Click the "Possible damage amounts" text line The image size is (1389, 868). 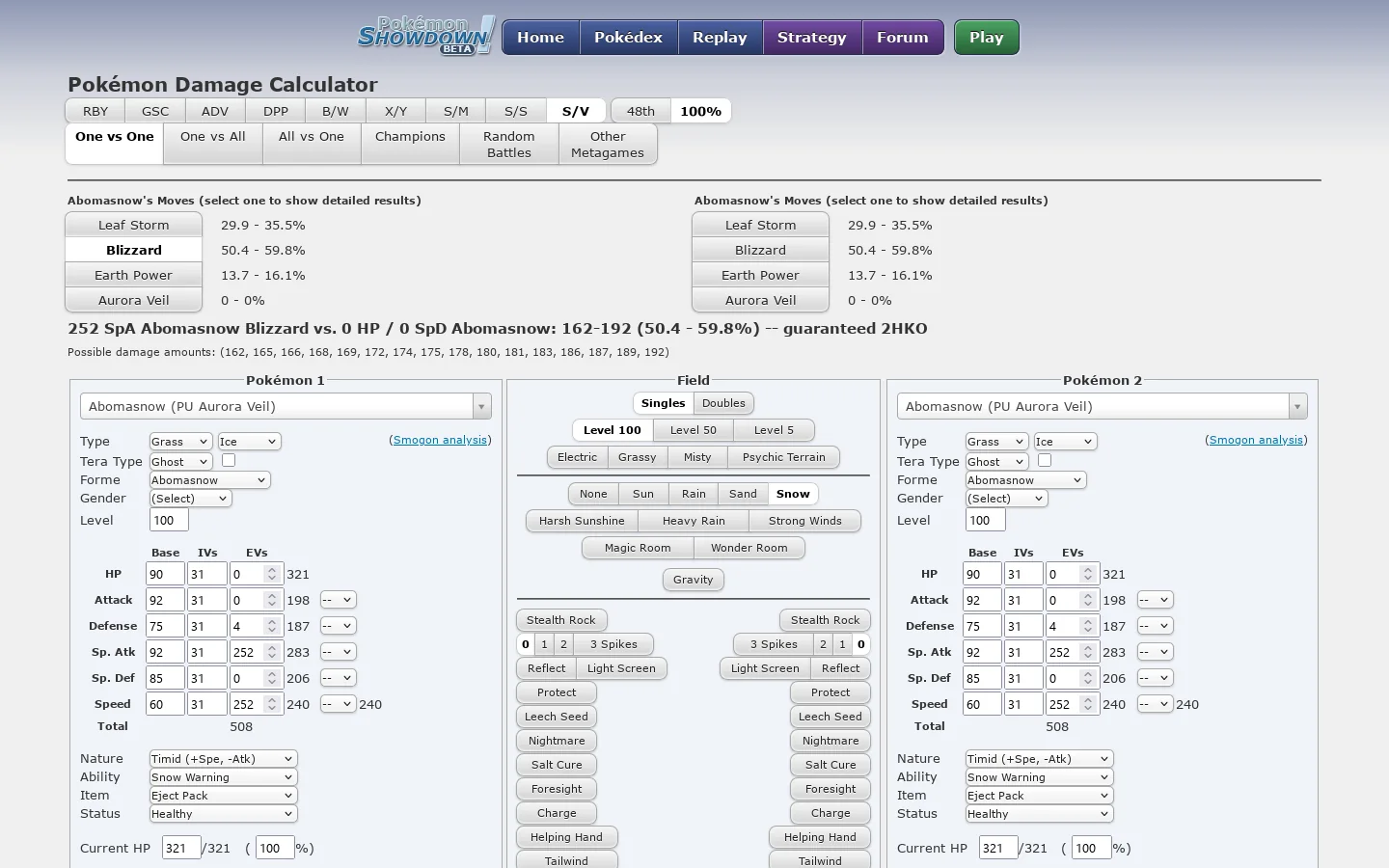[368, 352]
